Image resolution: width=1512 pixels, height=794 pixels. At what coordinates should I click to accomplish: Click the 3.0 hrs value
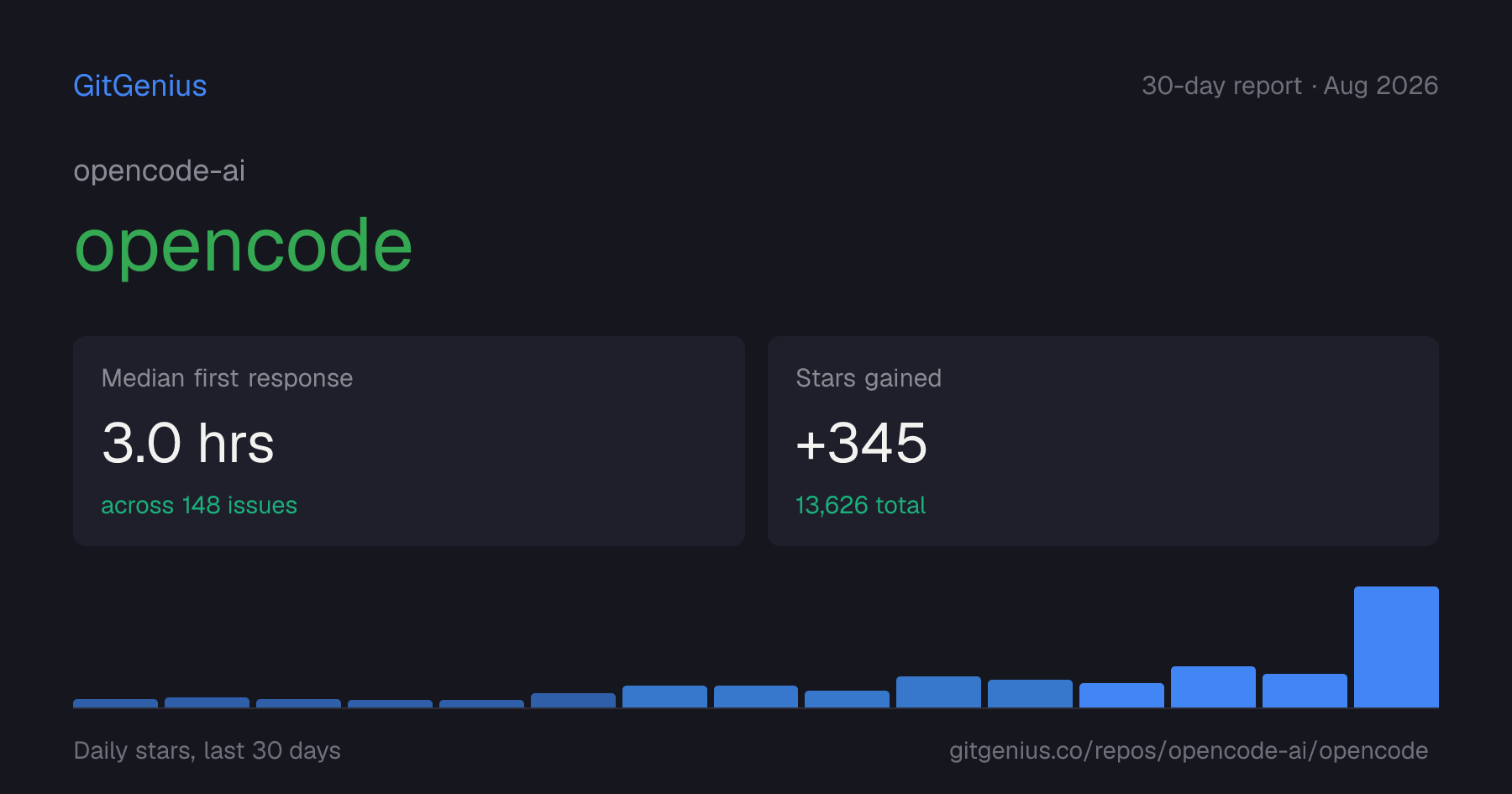click(x=188, y=443)
